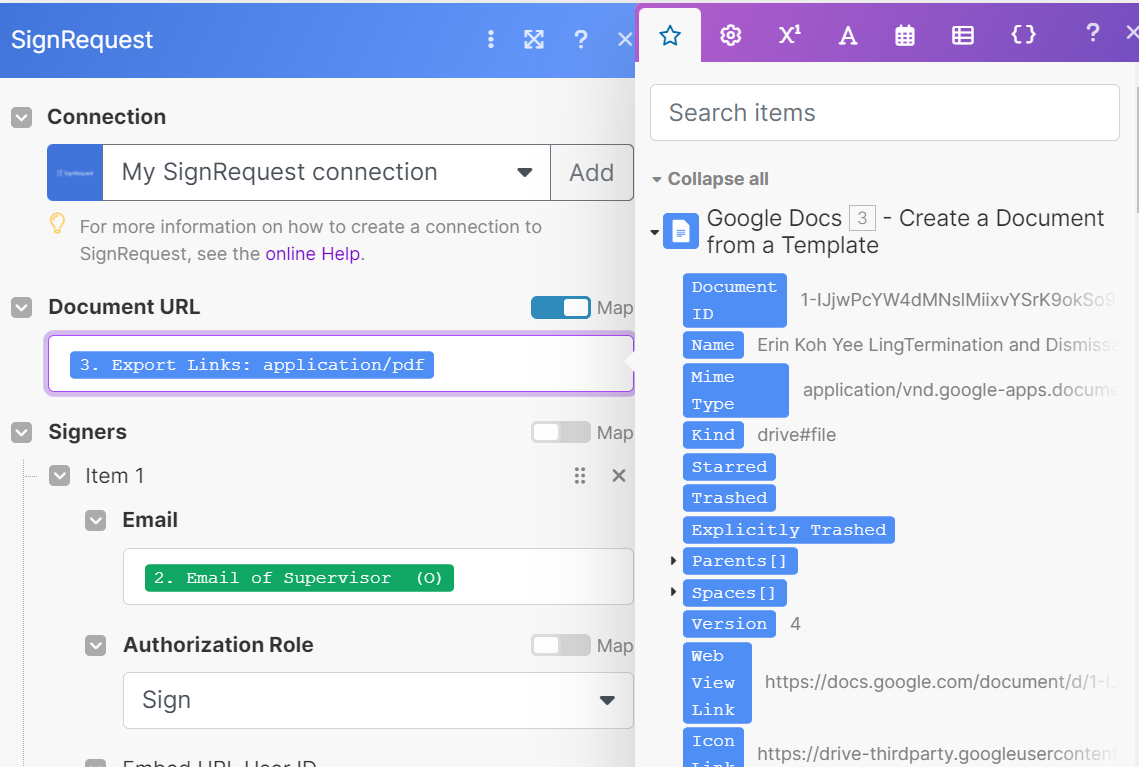
Task: Select the Parents[] variable
Action: 739,561
